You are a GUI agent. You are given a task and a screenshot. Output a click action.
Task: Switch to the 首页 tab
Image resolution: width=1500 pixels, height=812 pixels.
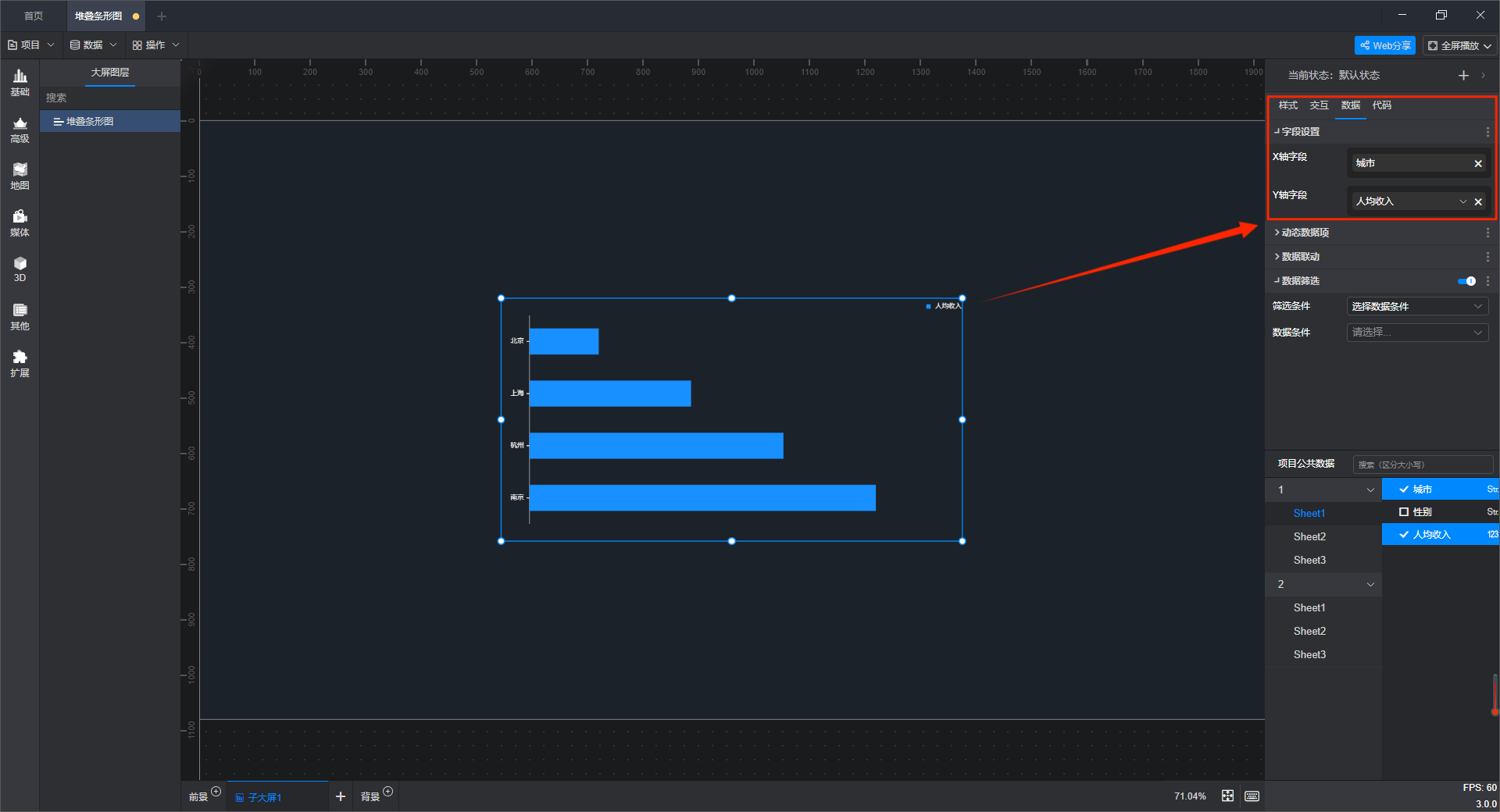(34, 16)
